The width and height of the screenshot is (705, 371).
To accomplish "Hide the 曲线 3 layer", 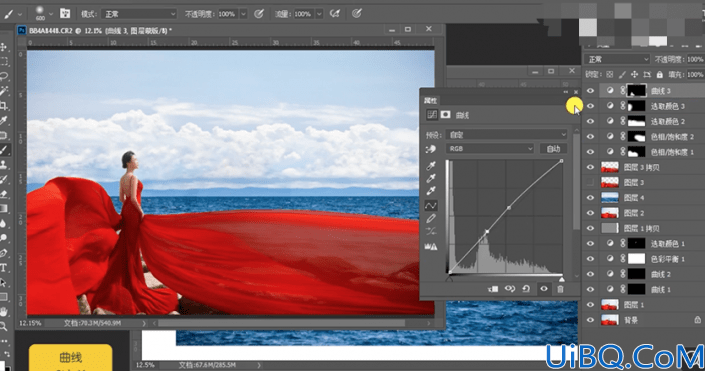I will click(590, 90).
